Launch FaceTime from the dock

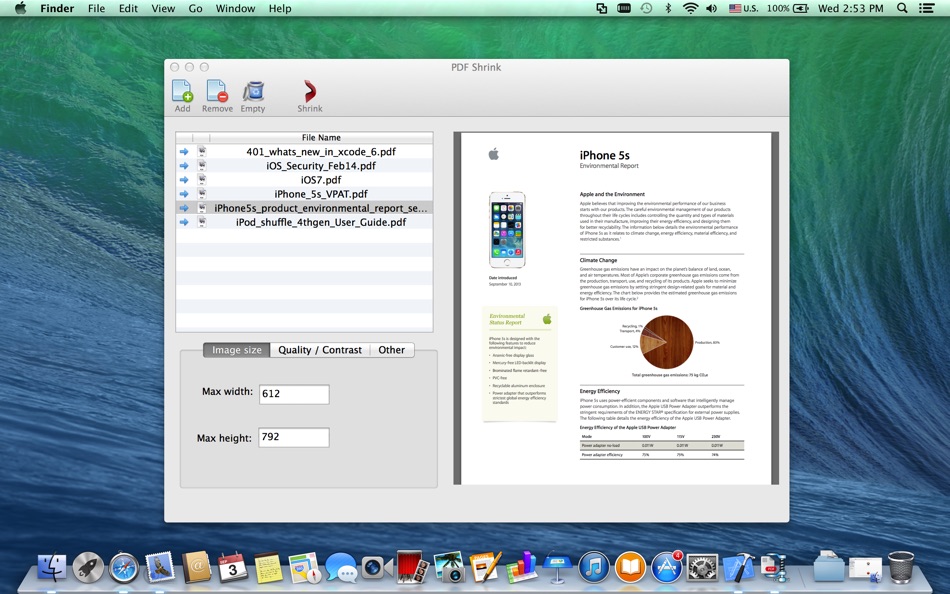376,568
